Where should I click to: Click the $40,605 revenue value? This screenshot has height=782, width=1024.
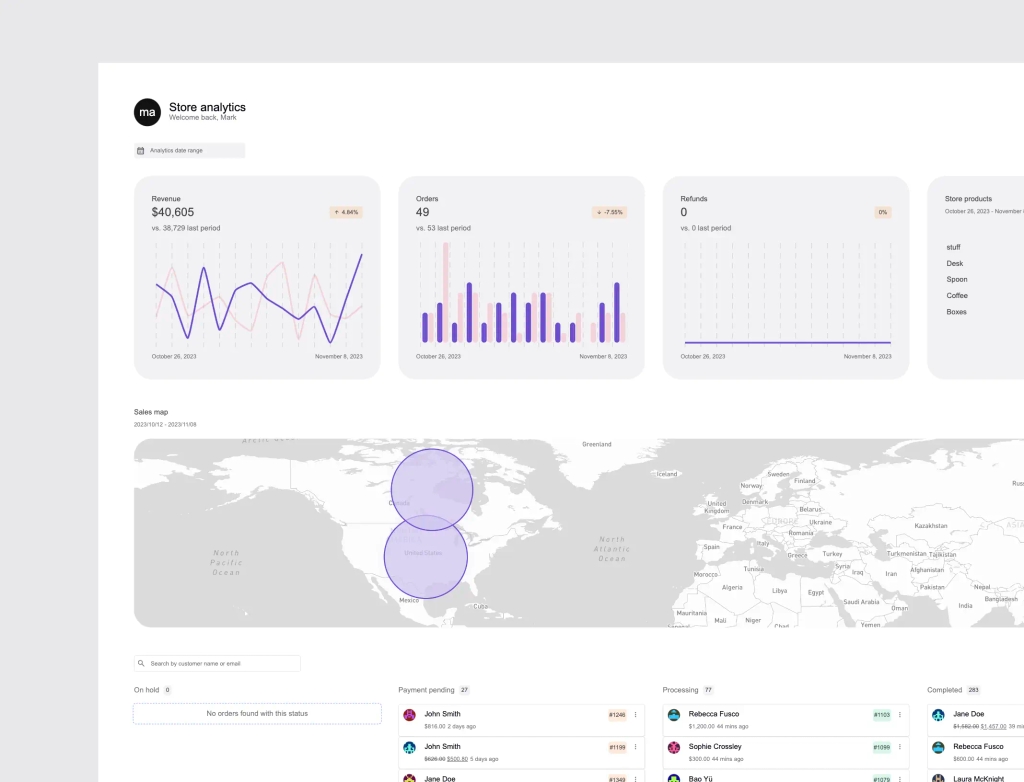click(172, 212)
